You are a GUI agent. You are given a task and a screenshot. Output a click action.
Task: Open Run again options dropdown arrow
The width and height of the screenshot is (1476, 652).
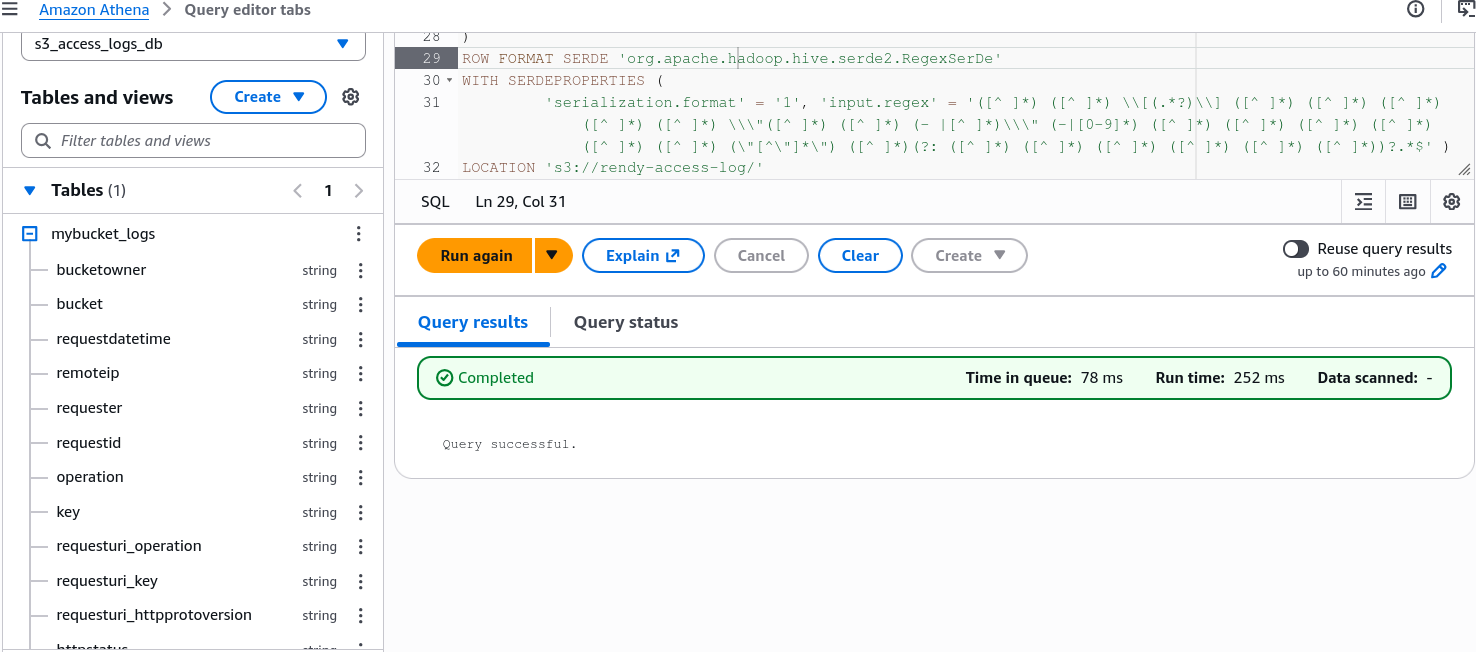553,255
